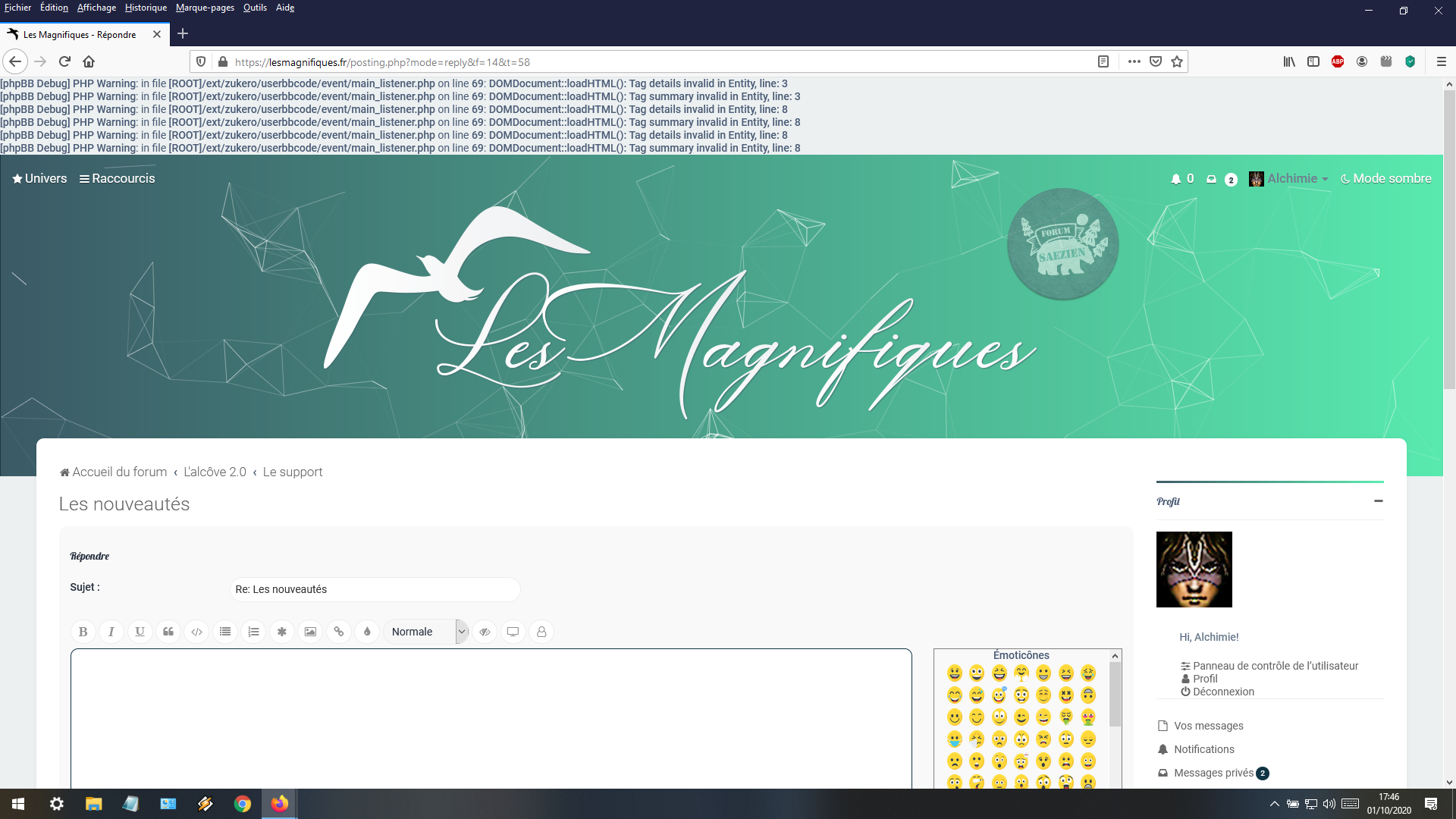Insert an image with the picture icon
This screenshot has height=819, width=1456.
click(x=310, y=632)
